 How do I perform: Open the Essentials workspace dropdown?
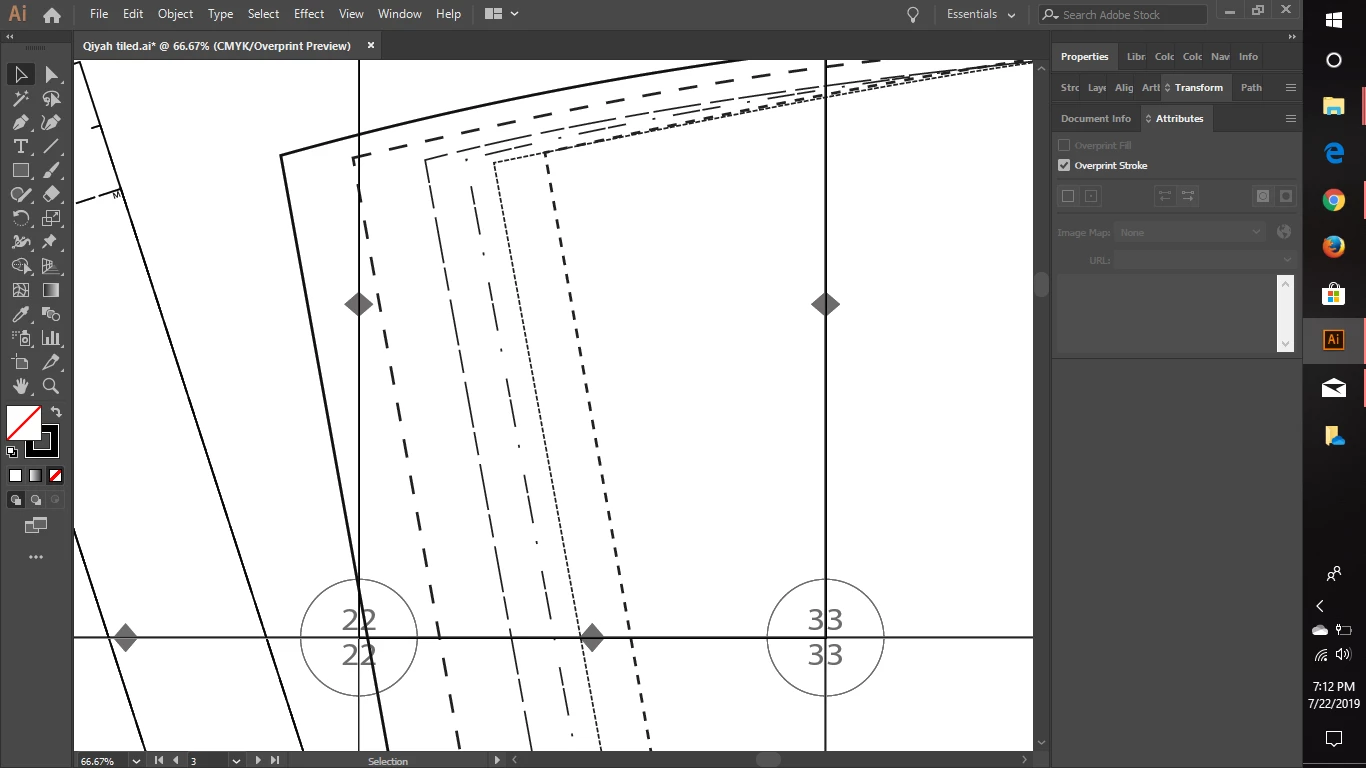click(981, 14)
